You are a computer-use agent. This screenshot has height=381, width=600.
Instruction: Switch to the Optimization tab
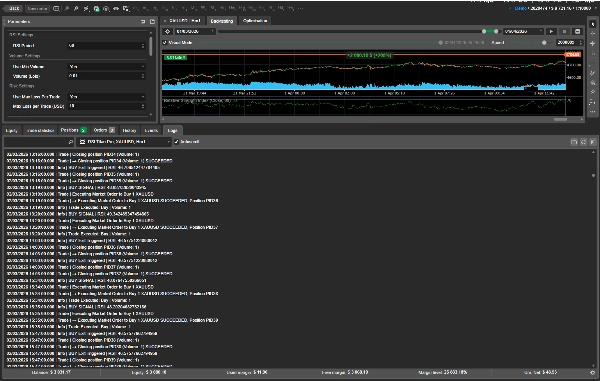(255, 21)
